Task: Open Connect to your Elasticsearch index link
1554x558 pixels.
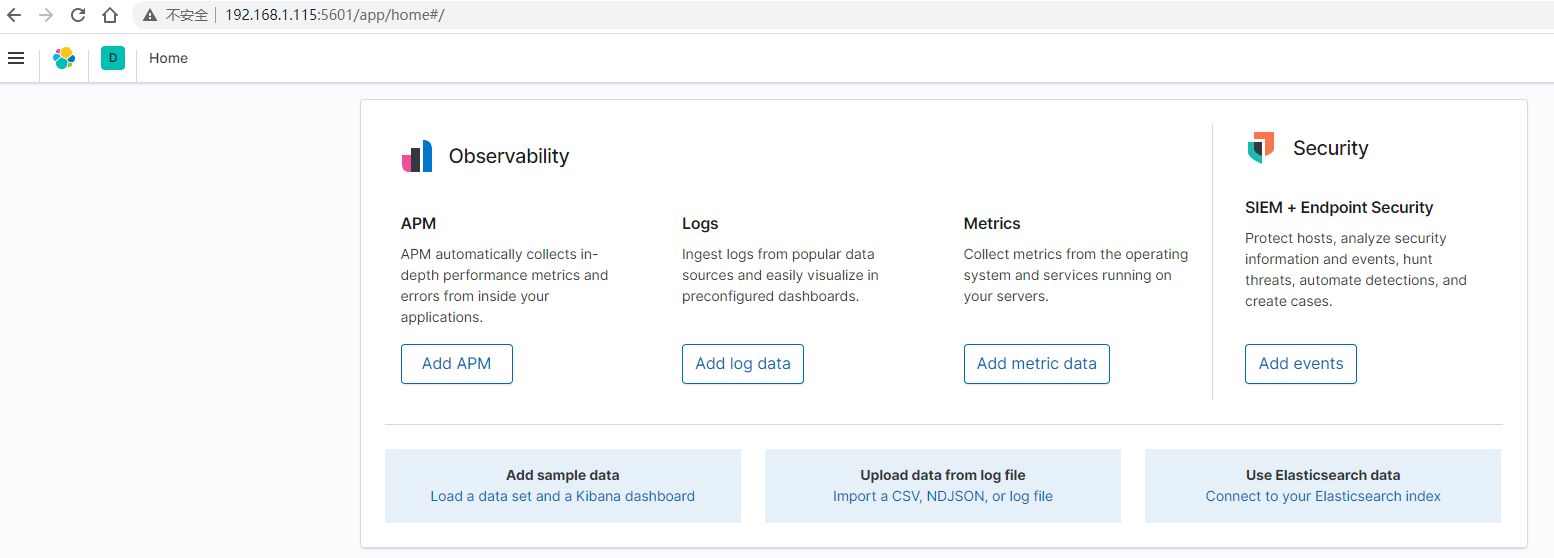Action: coord(1322,496)
